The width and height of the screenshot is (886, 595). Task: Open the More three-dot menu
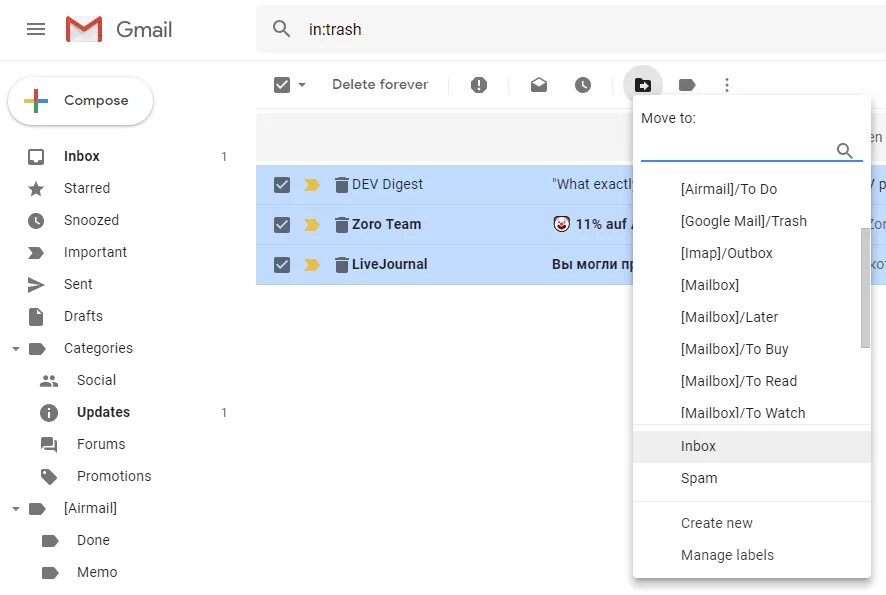[727, 85]
